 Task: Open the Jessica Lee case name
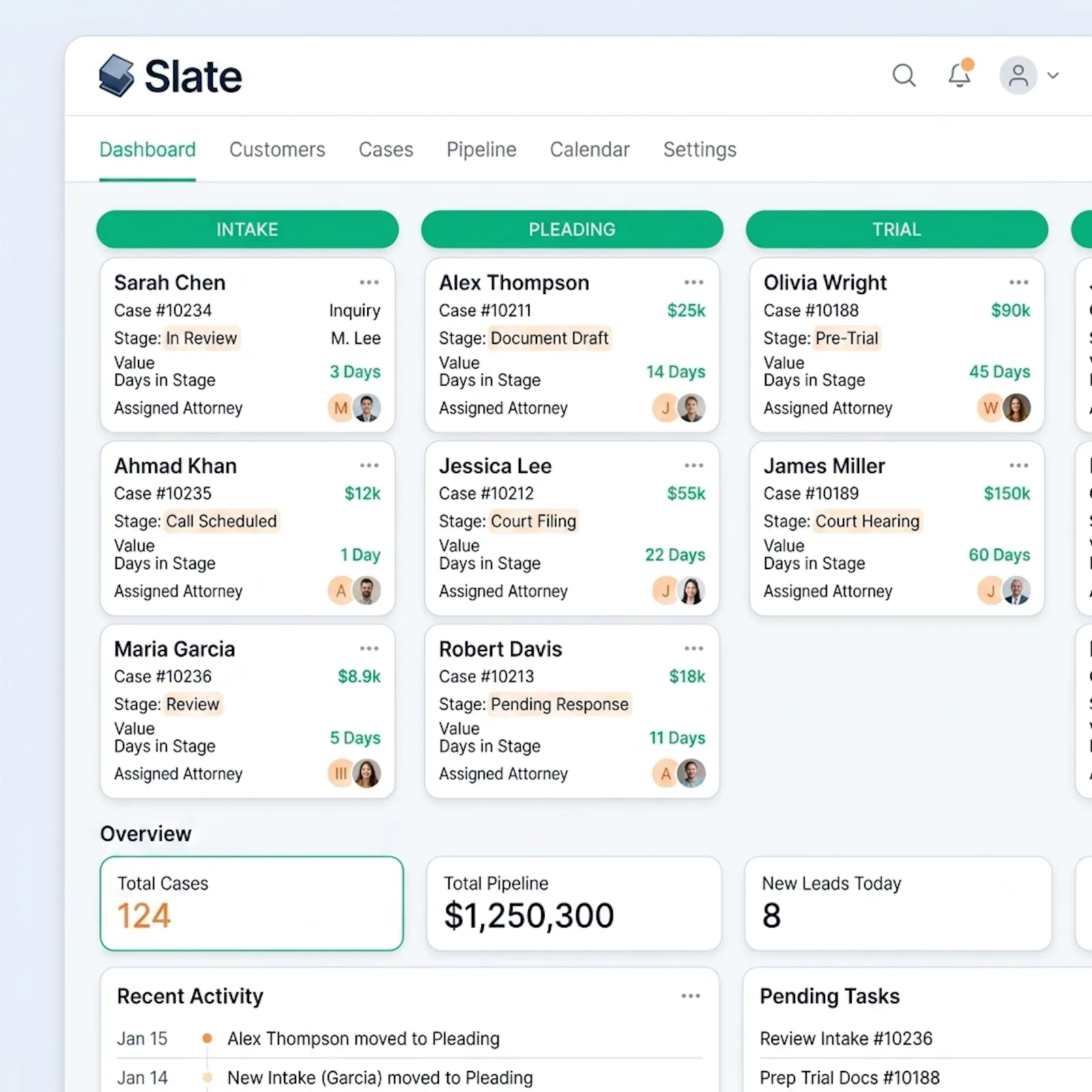point(495,465)
